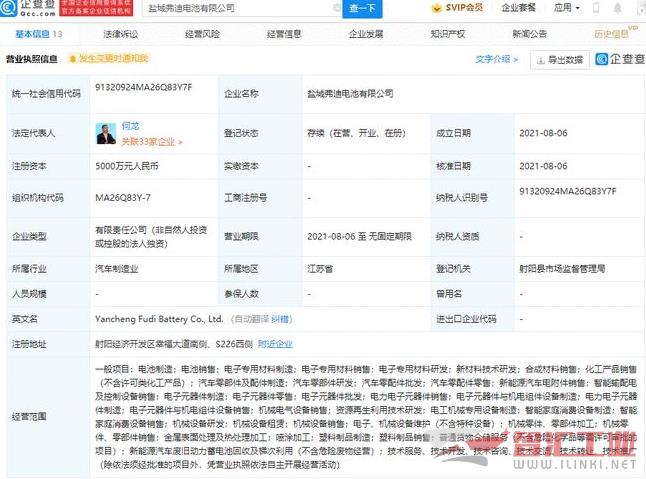
Task: Click organization code MA26Q83Y-7
Action: [123, 198]
